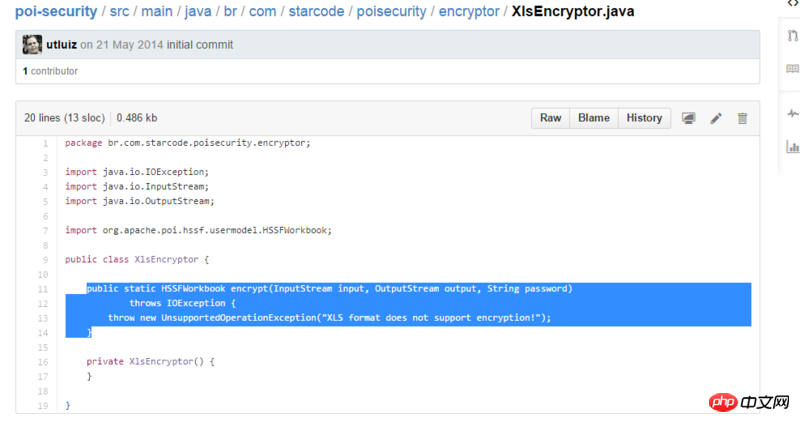The image size is (800, 422).
Task: Open file in GitHub desktop client icon
Action: (689, 118)
